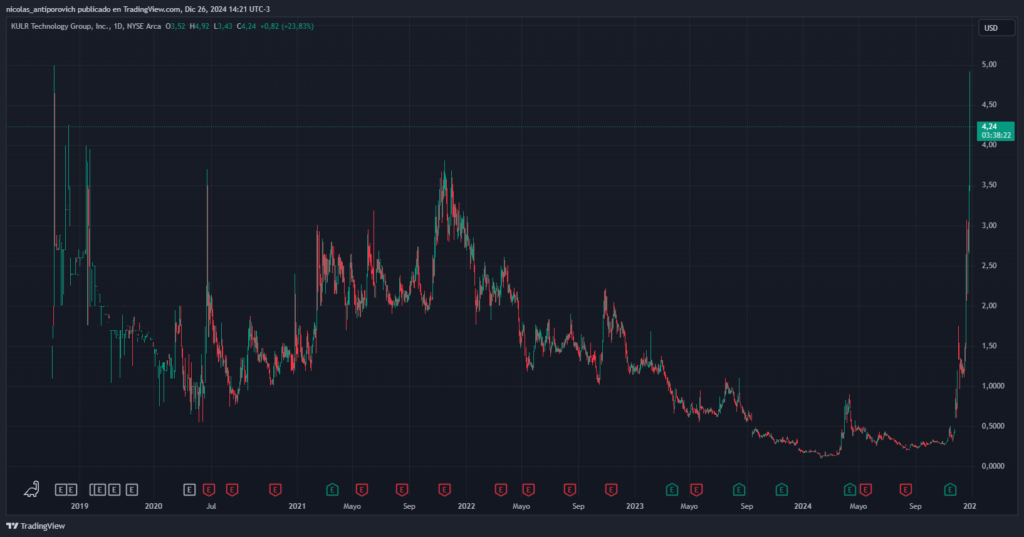
Task: Click the 5,00 level on price scale
Action: 990,65
